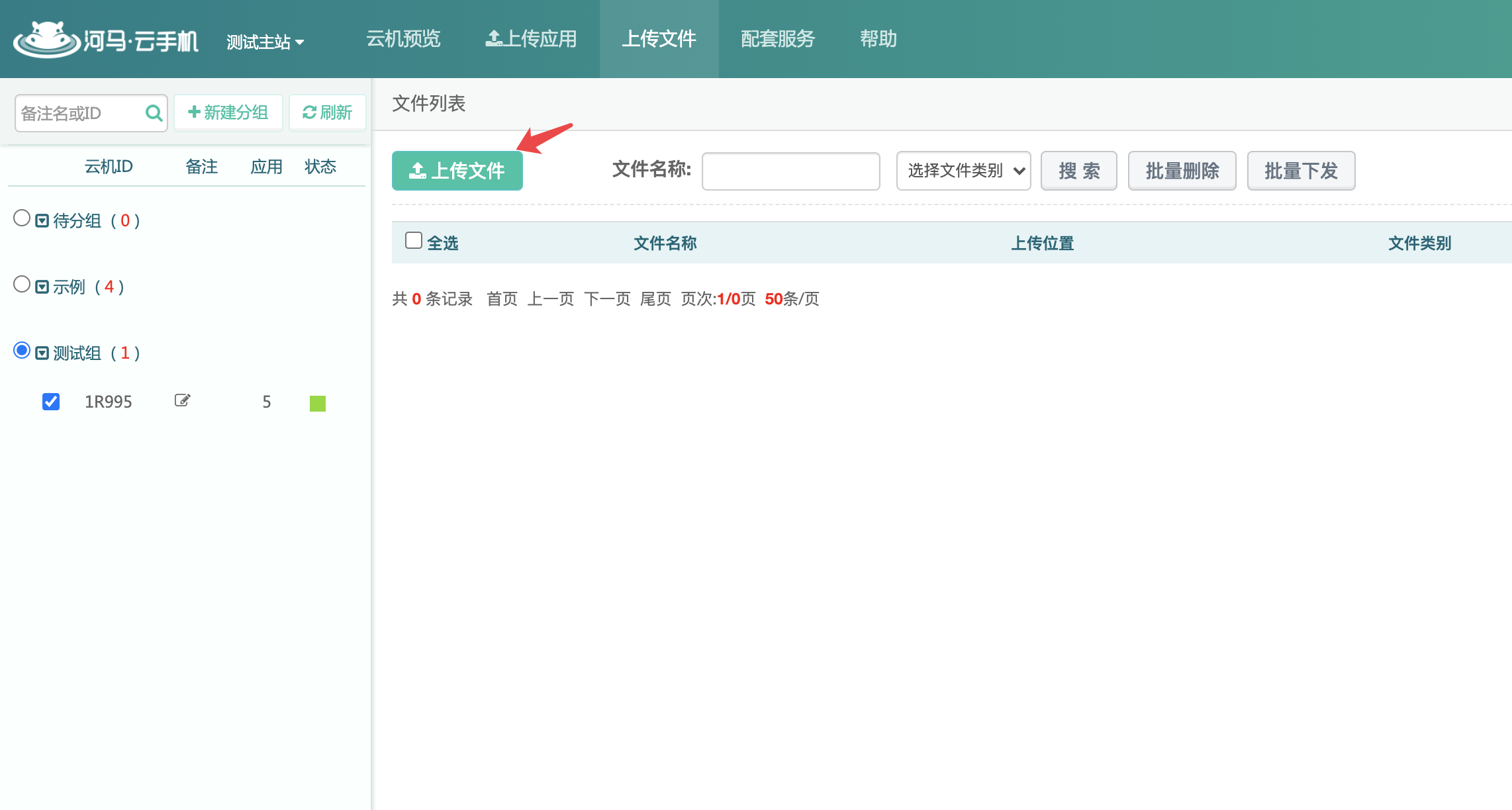Select the 测试组 radio button
The height and width of the screenshot is (810, 1512).
point(22,350)
